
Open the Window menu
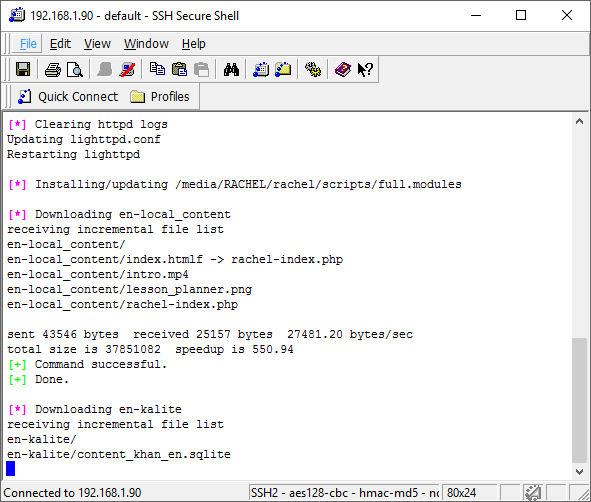pos(146,44)
